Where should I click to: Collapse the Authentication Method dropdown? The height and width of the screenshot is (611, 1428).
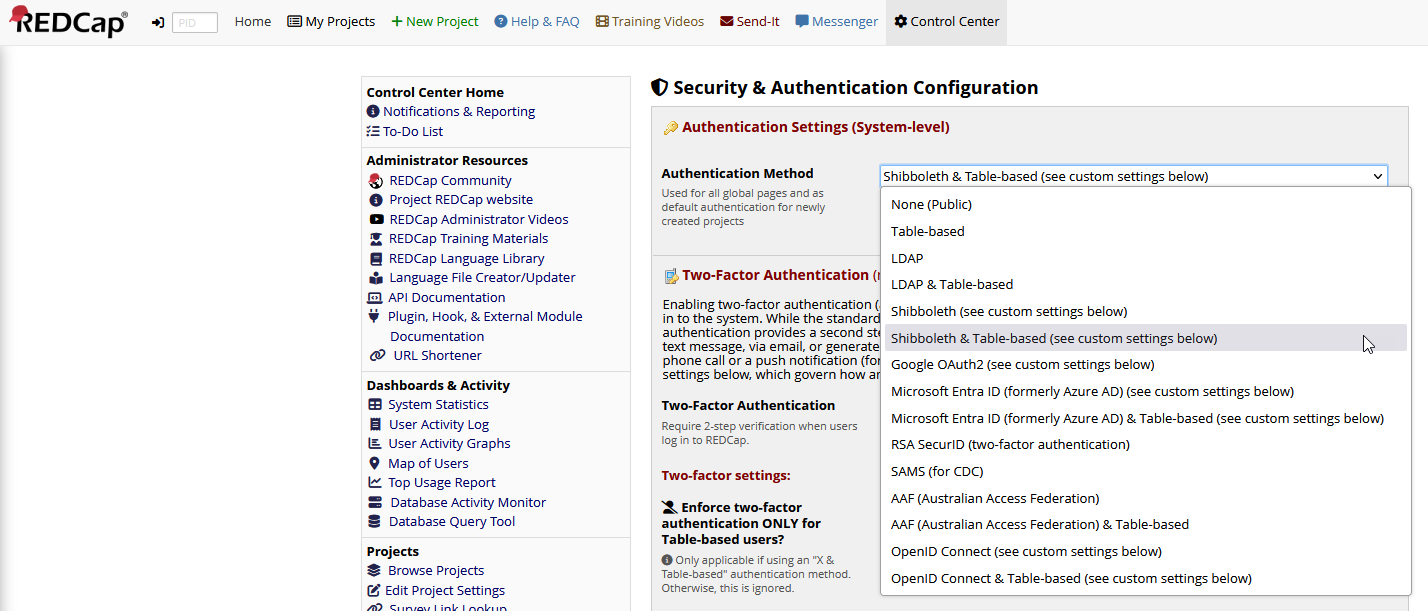point(1378,177)
